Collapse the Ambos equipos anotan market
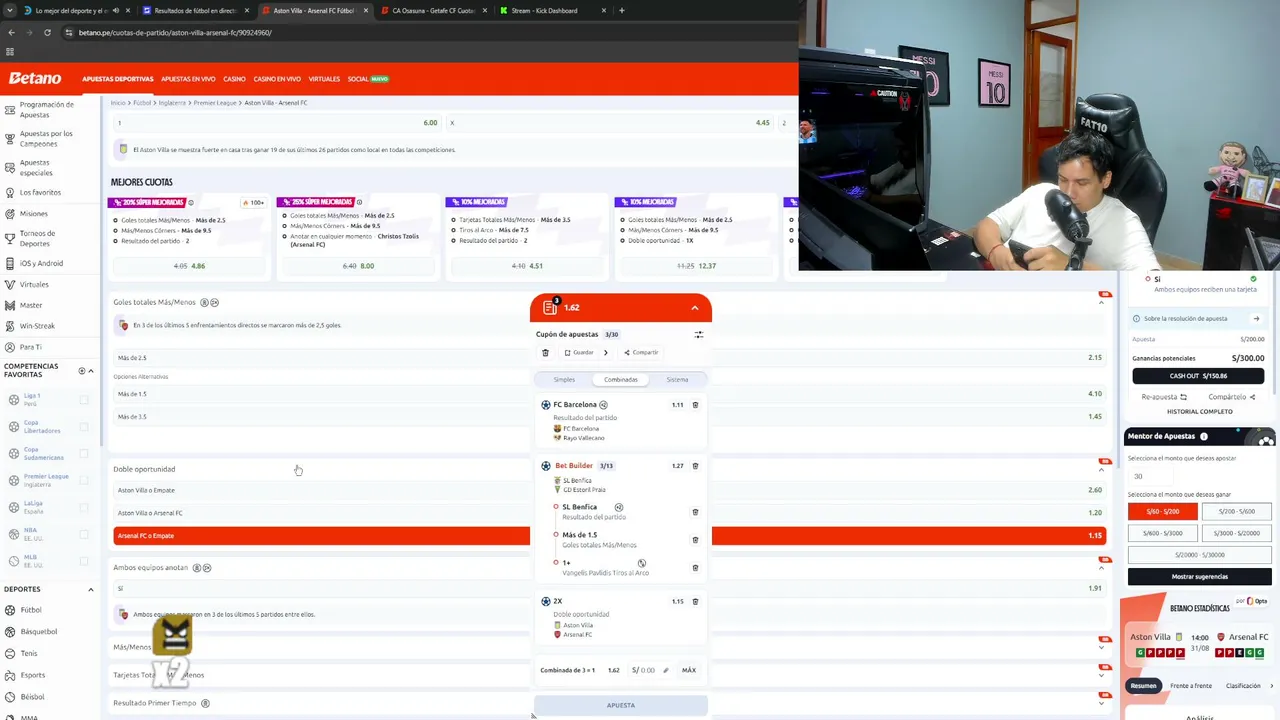Screen dimensions: 1280x720 1102,568
